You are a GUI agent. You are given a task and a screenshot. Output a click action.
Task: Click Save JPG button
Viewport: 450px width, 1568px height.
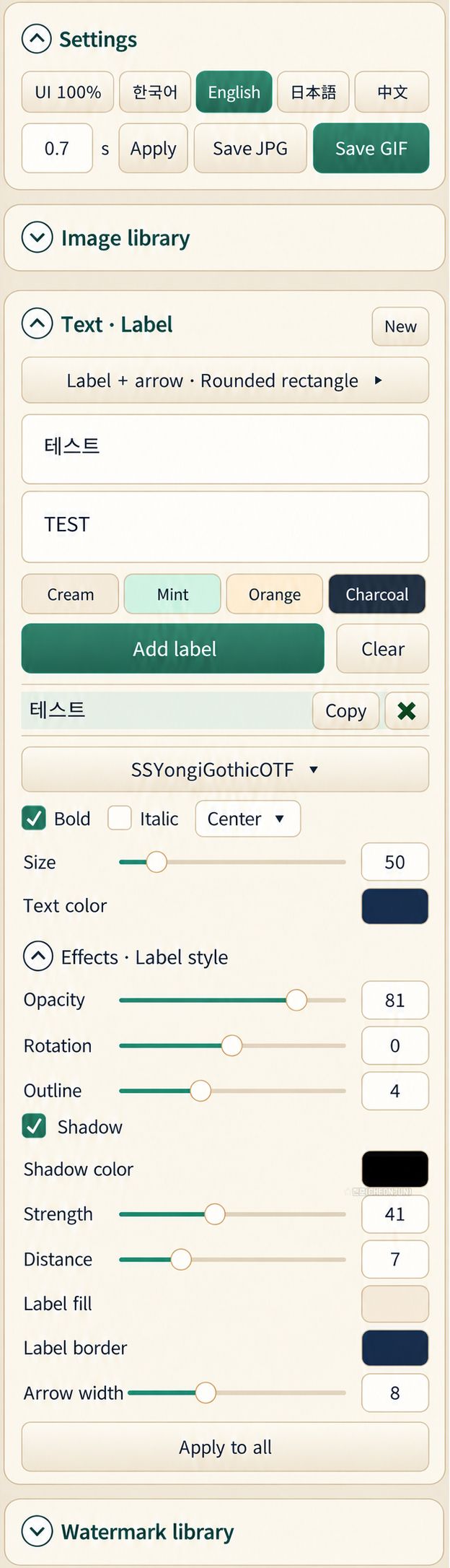pyautogui.click(x=250, y=149)
